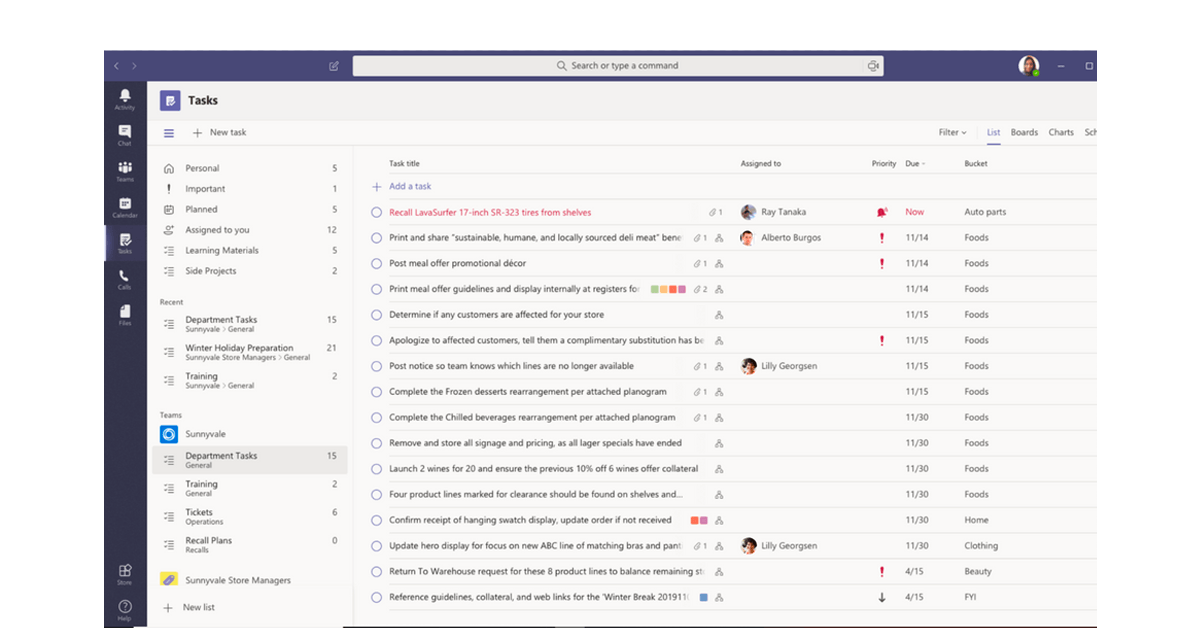
Task: Switch to the Charts view tab
Action: coord(1061,132)
